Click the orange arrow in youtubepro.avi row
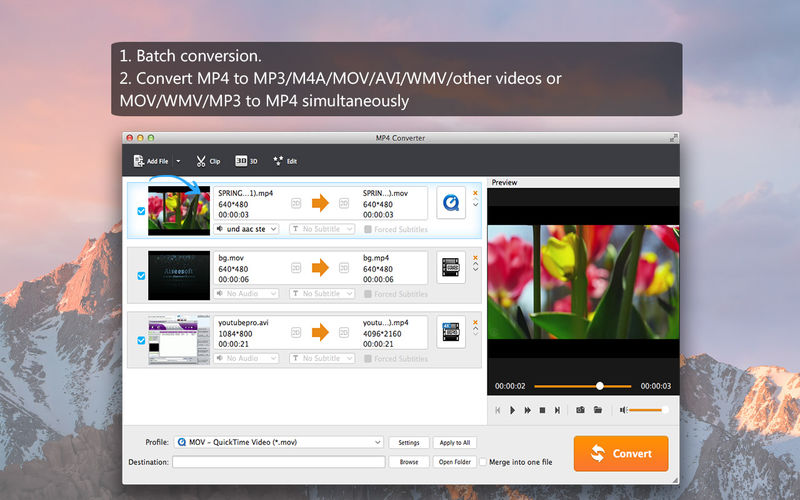Image resolution: width=800 pixels, height=500 pixels. 320,333
